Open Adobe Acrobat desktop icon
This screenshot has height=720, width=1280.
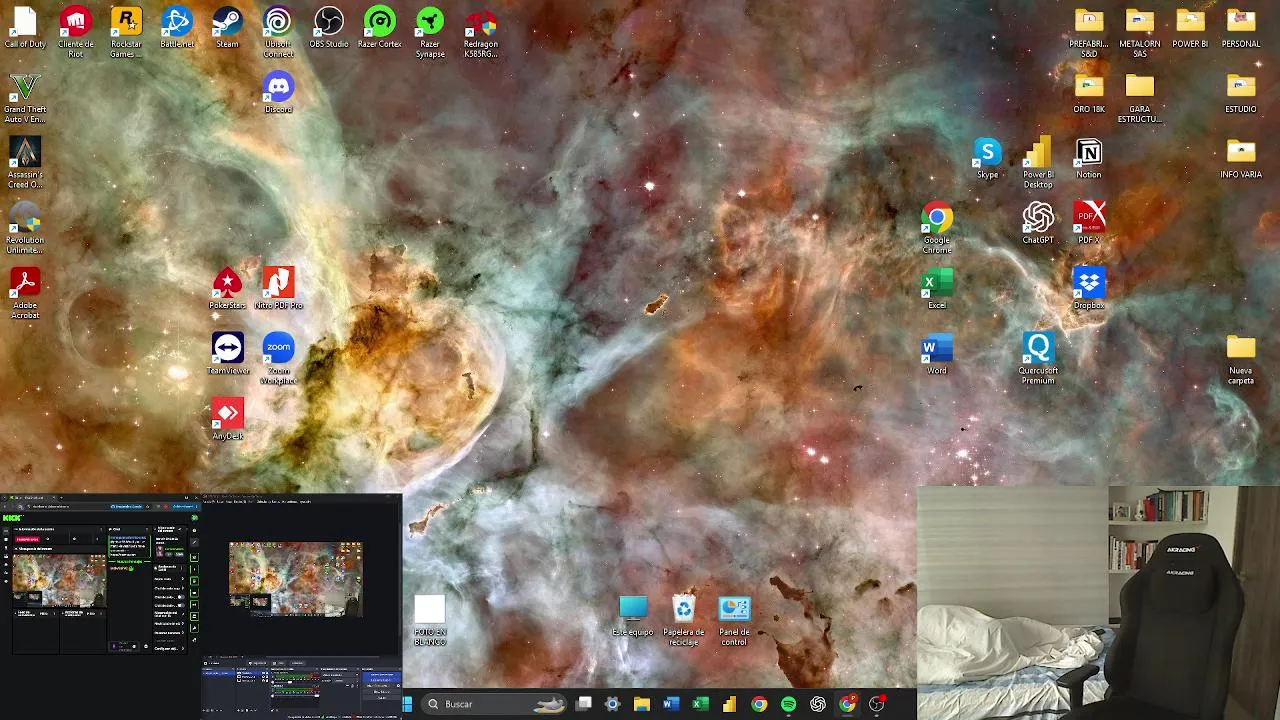click(x=25, y=293)
